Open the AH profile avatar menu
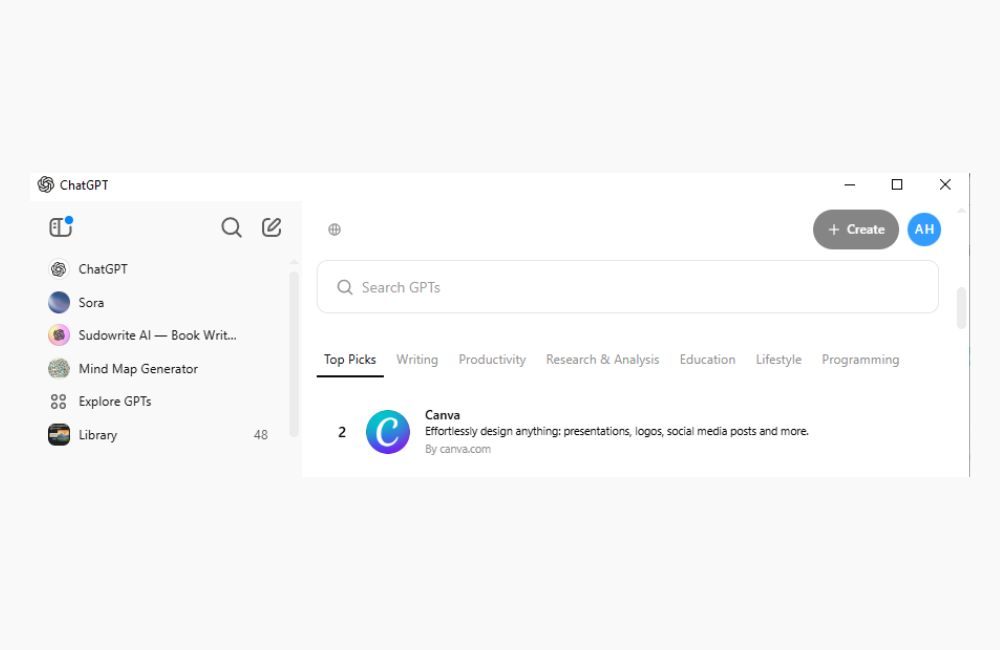 924,230
